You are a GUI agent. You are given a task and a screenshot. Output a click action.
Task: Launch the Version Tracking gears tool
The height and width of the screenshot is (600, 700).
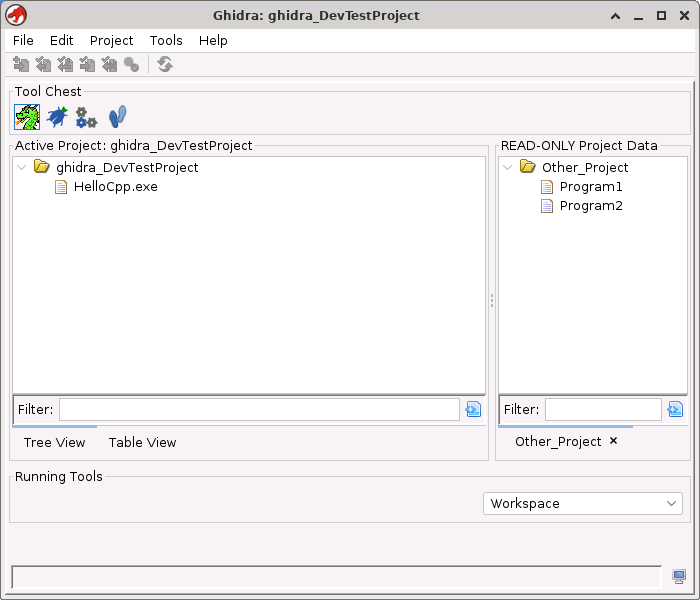click(86, 117)
